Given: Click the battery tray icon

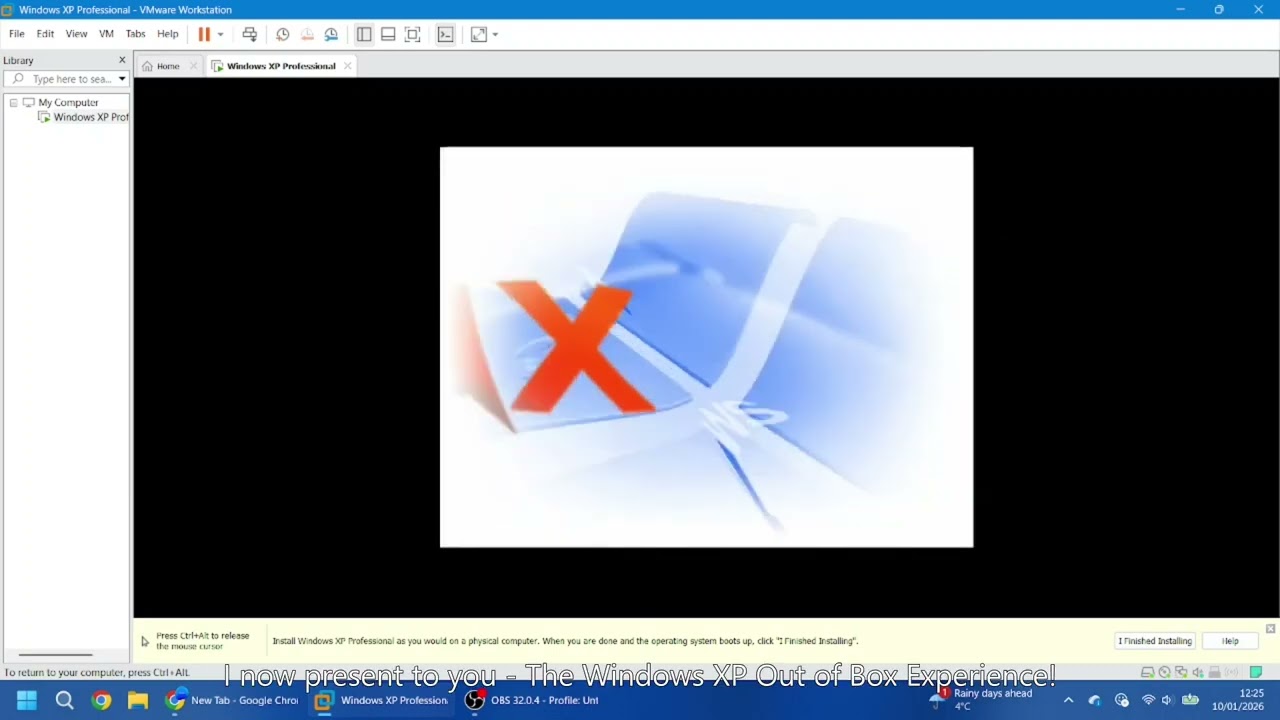Looking at the screenshot, I should point(1190,700).
